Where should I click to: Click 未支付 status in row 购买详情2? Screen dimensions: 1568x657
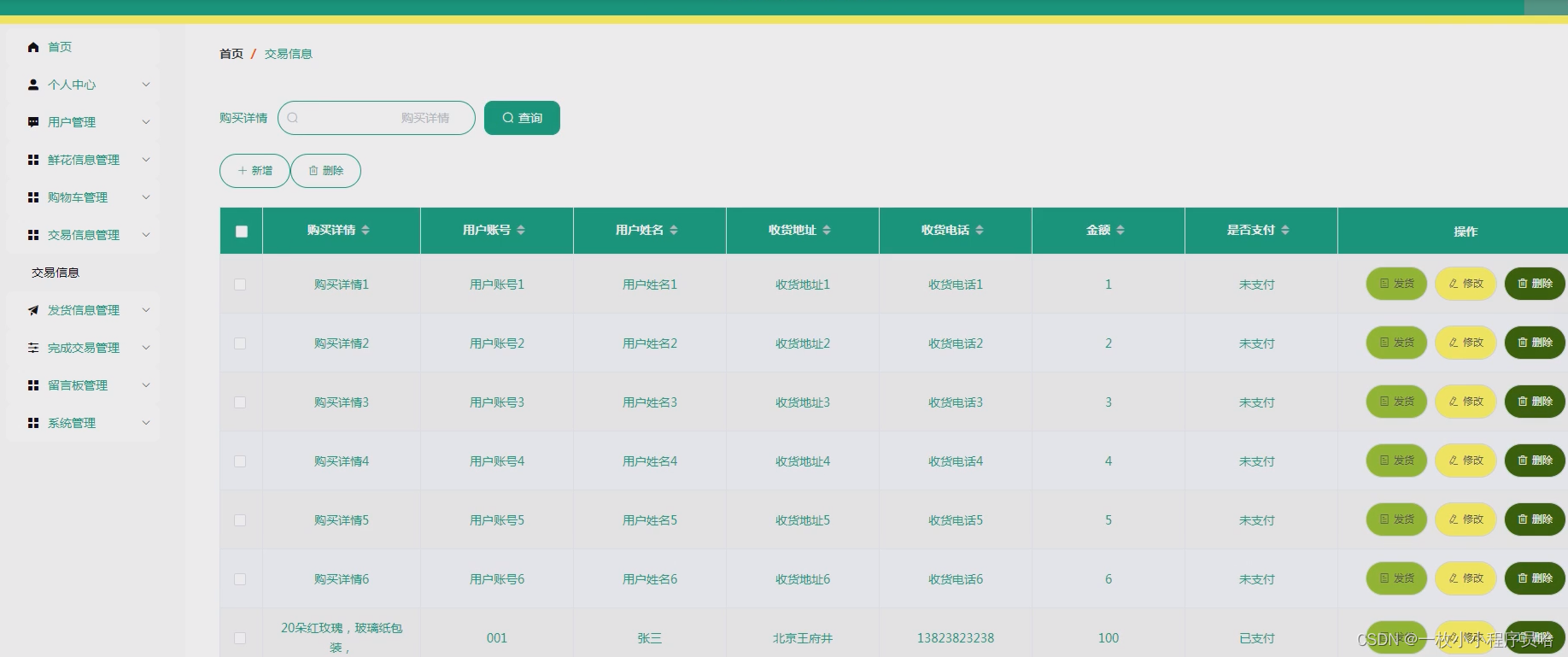(1257, 343)
